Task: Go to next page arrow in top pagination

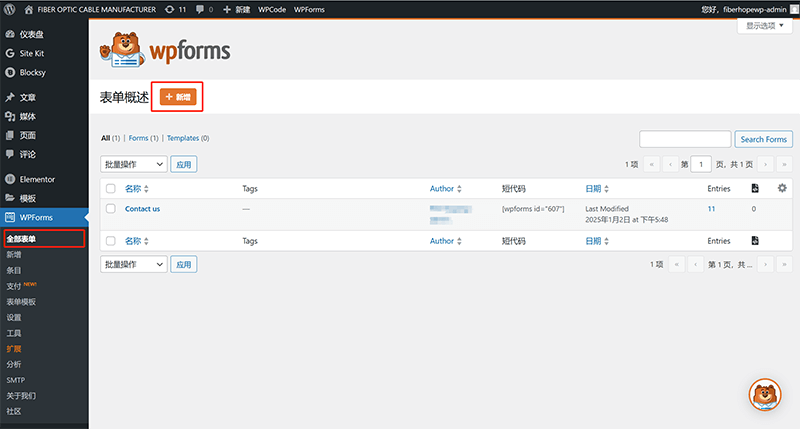Action: click(765, 164)
